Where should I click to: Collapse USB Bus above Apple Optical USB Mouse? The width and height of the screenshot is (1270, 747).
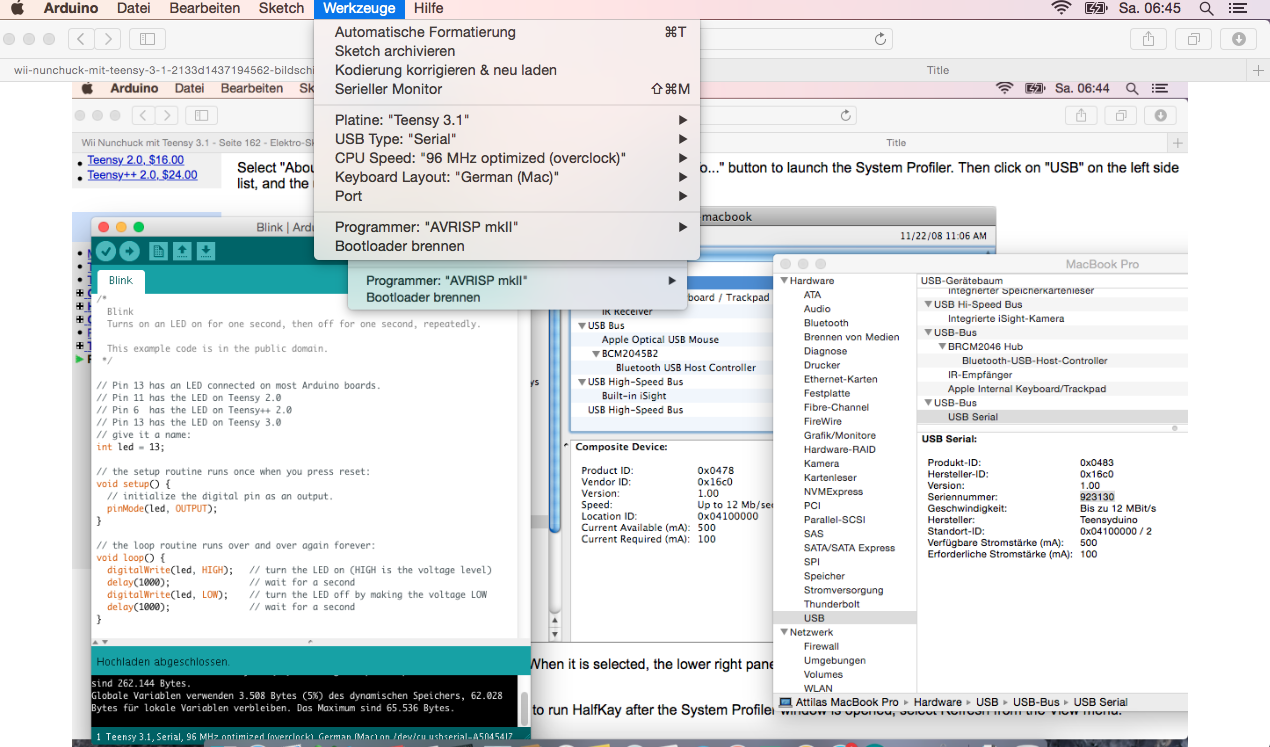coord(582,326)
